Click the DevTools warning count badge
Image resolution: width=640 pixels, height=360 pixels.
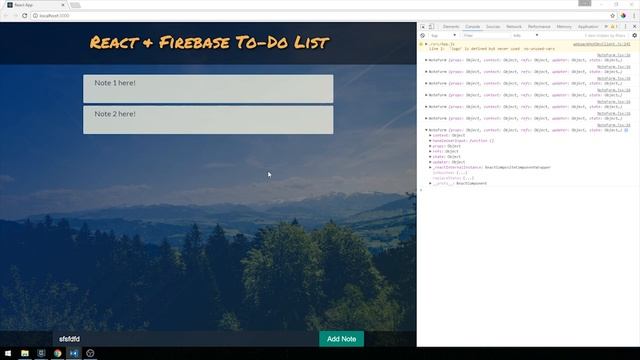pyautogui.click(x=614, y=27)
